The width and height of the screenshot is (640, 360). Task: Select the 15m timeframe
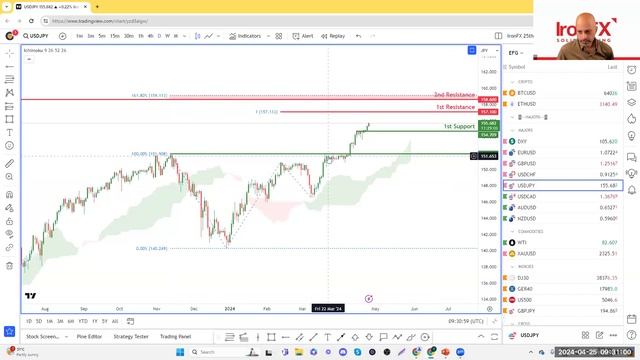pos(115,36)
